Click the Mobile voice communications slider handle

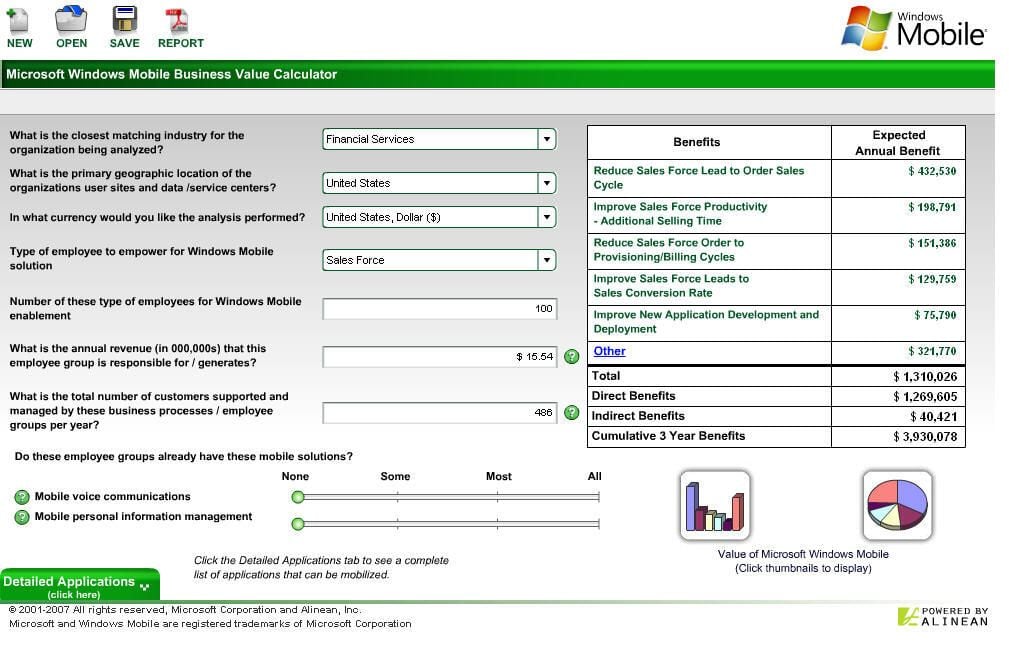point(297,497)
